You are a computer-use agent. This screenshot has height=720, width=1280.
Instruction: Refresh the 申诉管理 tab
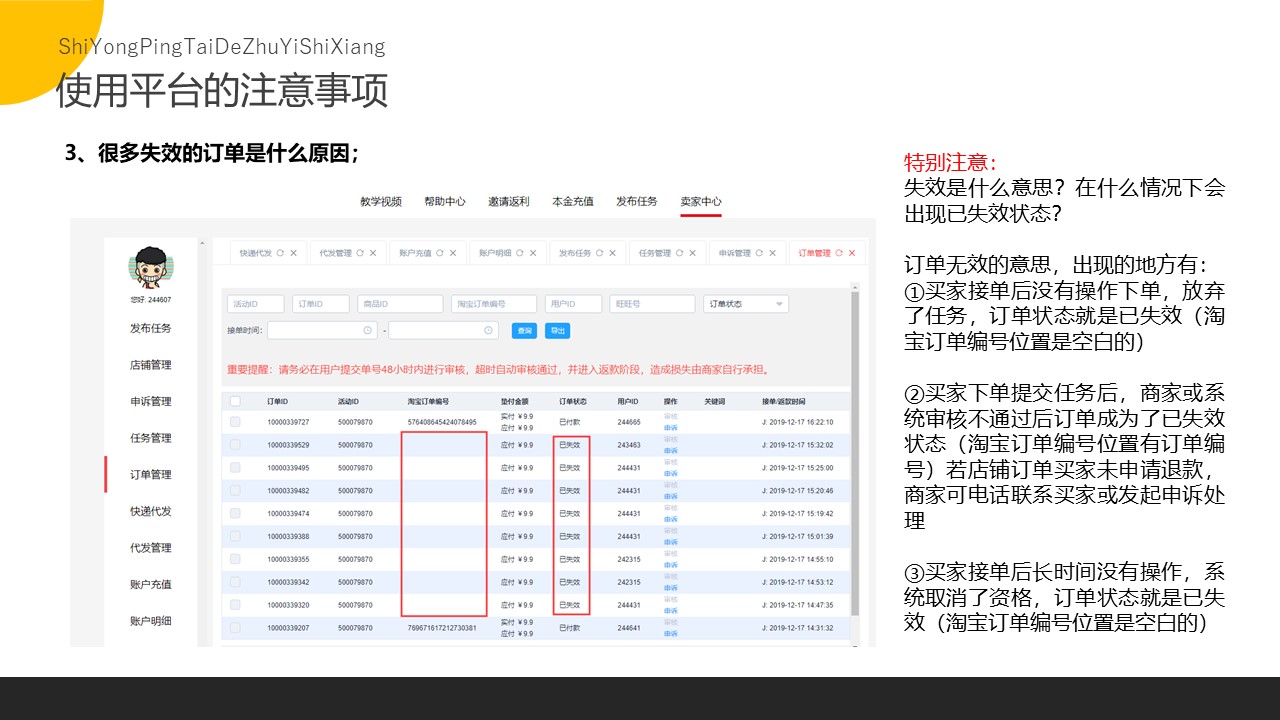coord(758,253)
